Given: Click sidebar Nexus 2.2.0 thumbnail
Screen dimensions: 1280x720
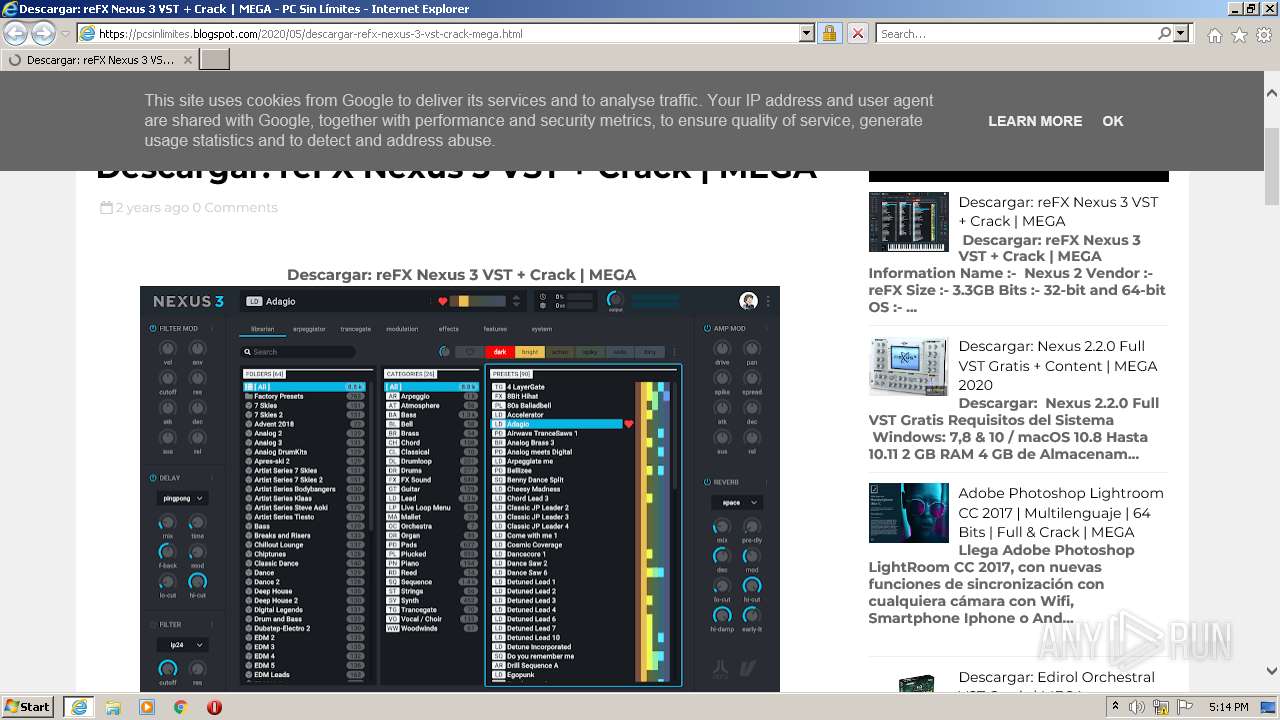Looking at the screenshot, I should coord(908,366).
